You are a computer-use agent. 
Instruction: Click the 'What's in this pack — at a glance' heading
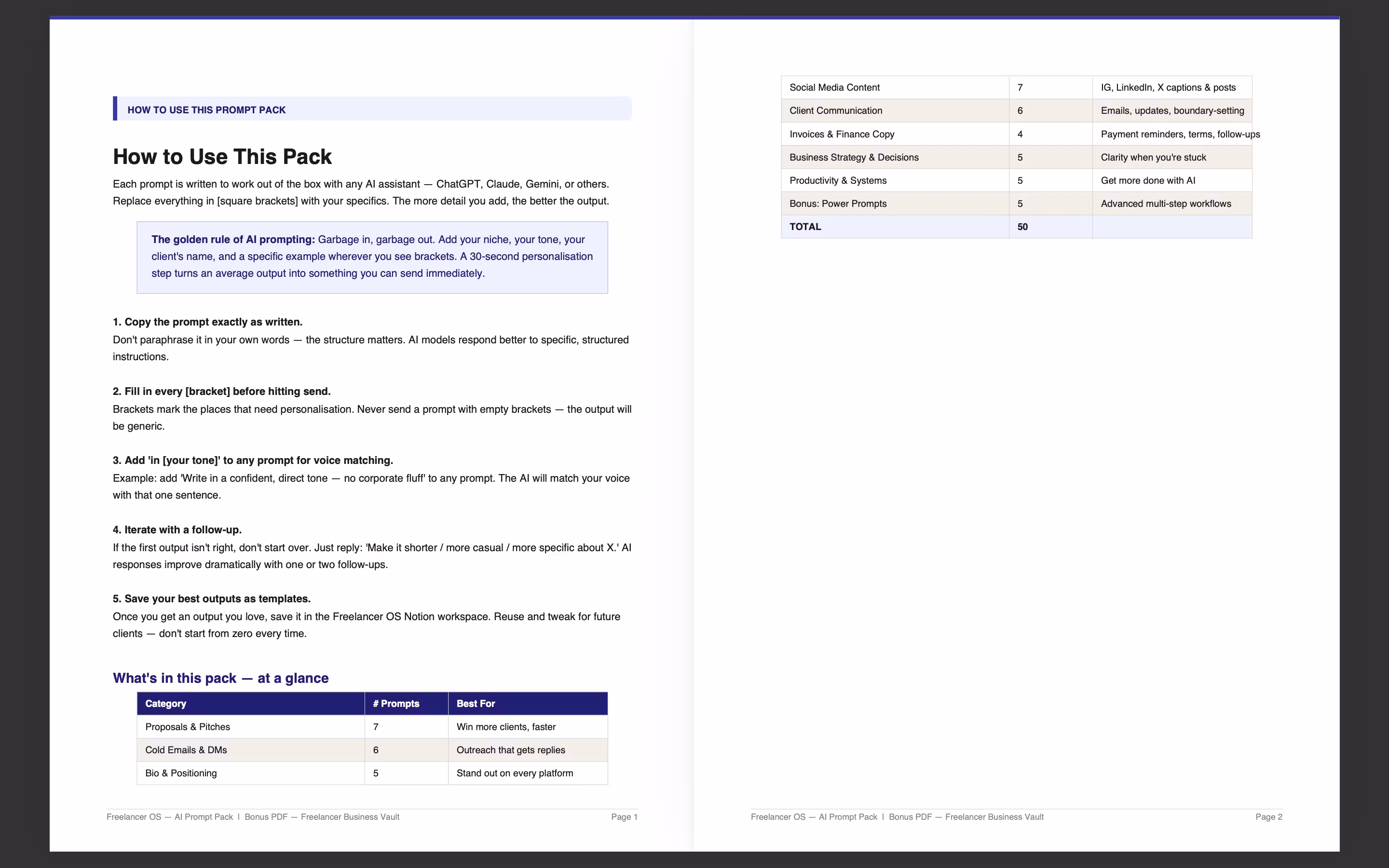pyautogui.click(x=220, y=678)
